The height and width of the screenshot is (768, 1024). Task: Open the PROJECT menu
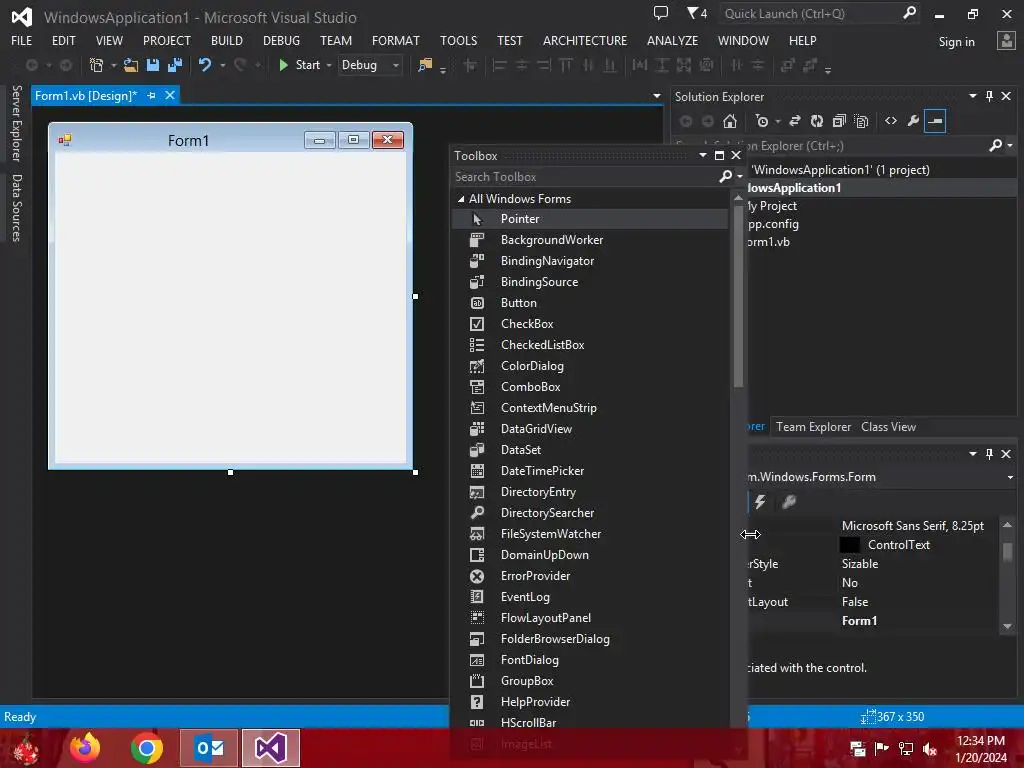[x=167, y=40]
